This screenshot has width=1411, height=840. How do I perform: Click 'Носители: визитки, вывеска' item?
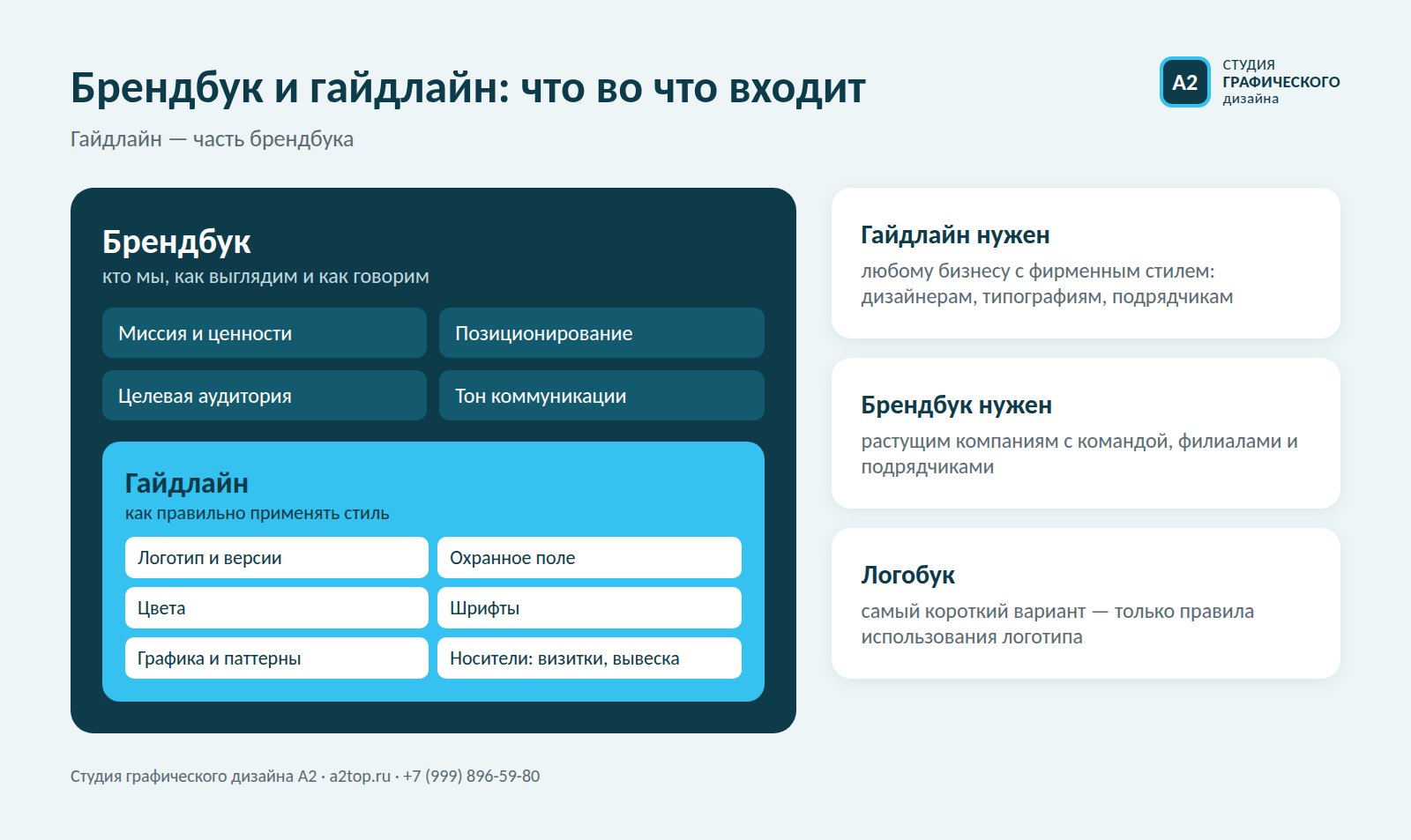click(589, 658)
